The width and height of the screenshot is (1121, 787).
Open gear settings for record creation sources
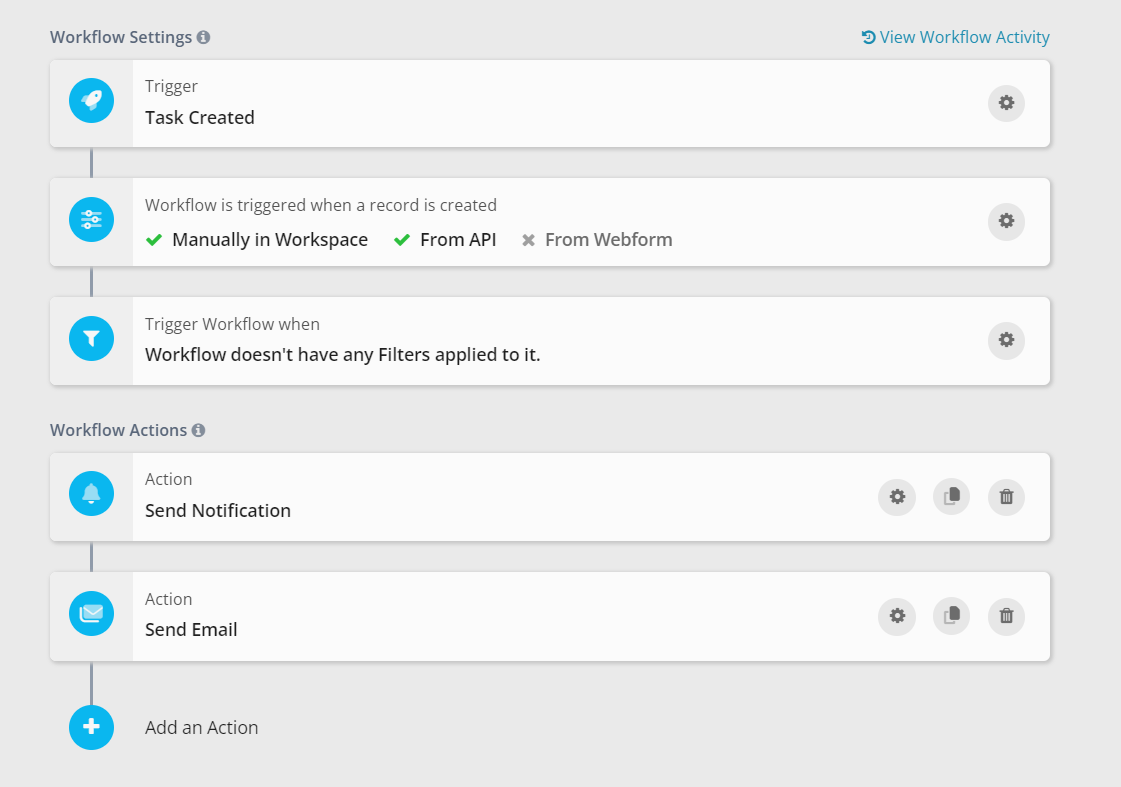1006,221
